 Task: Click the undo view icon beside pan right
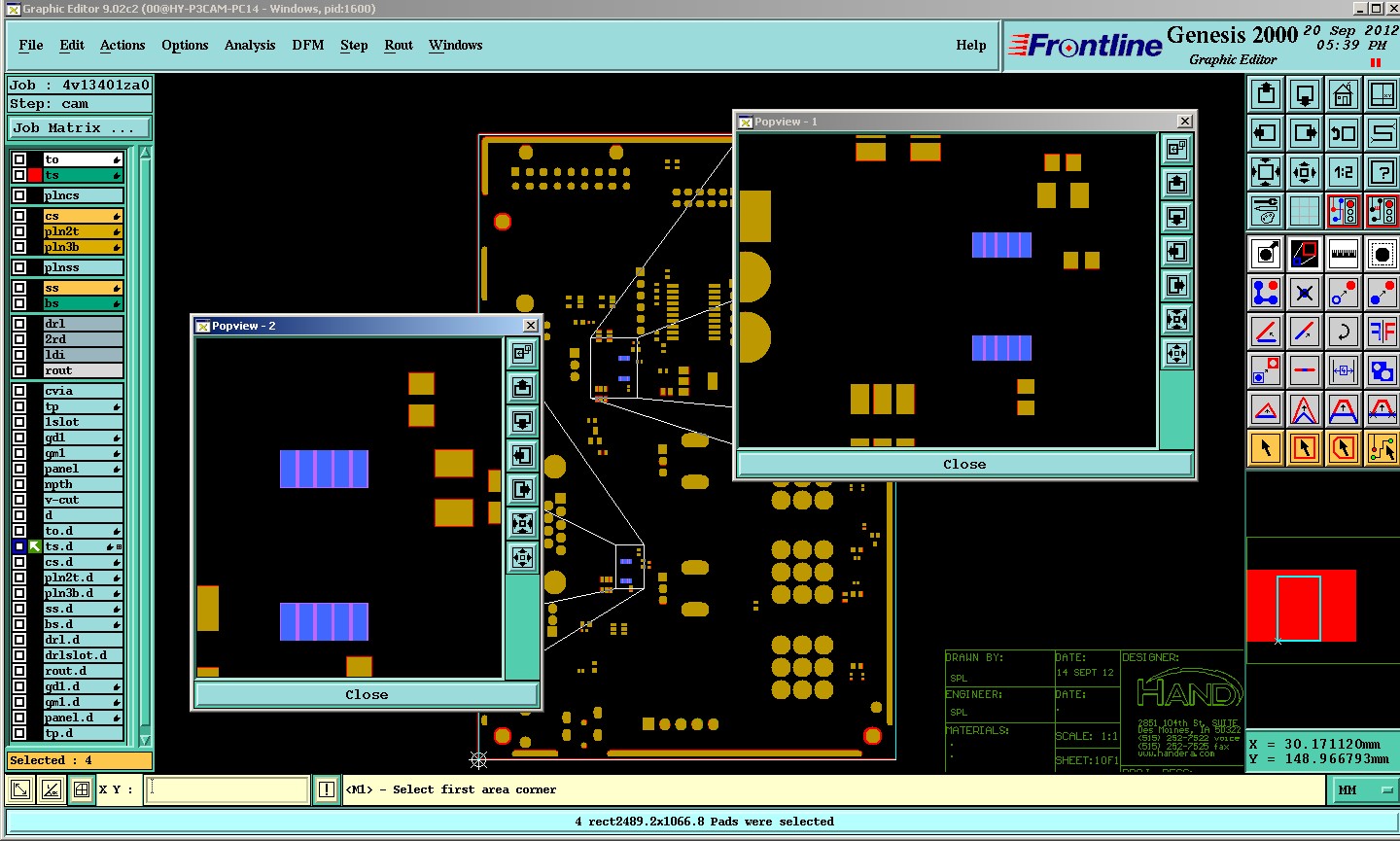click(x=1343, y=133)
